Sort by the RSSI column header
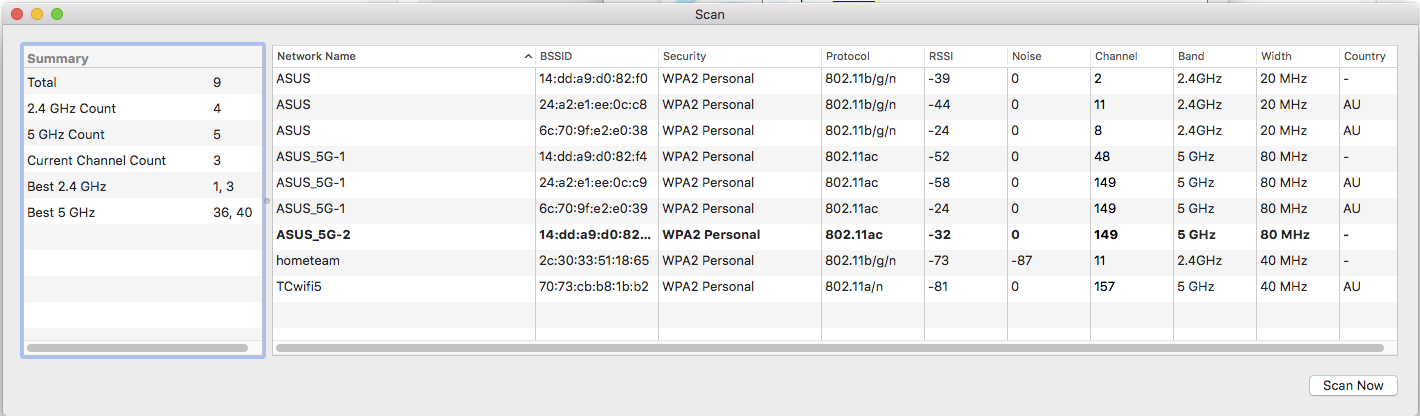1420x416 pixels. (940, 56)
